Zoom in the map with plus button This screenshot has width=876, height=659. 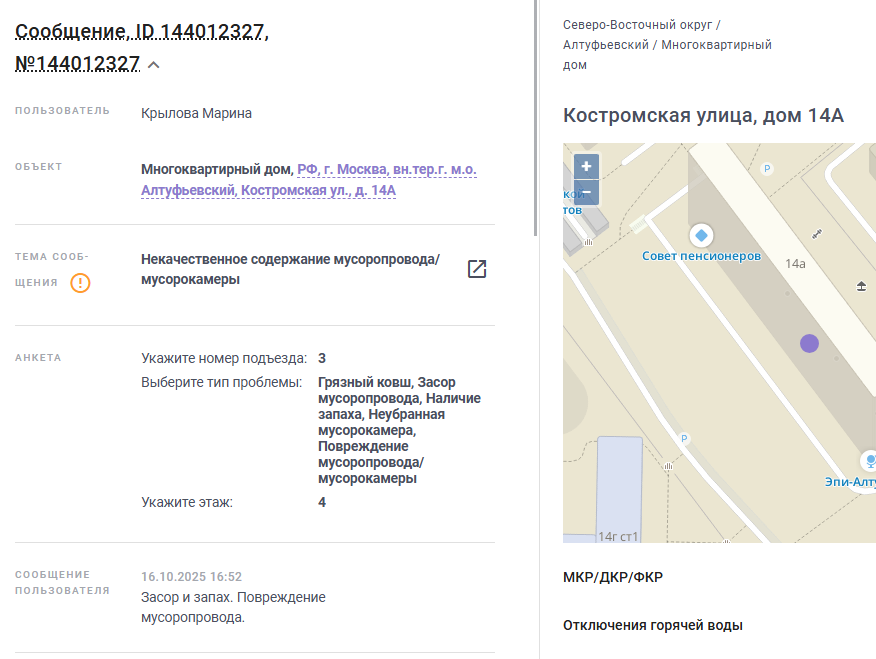coord(586,166)
